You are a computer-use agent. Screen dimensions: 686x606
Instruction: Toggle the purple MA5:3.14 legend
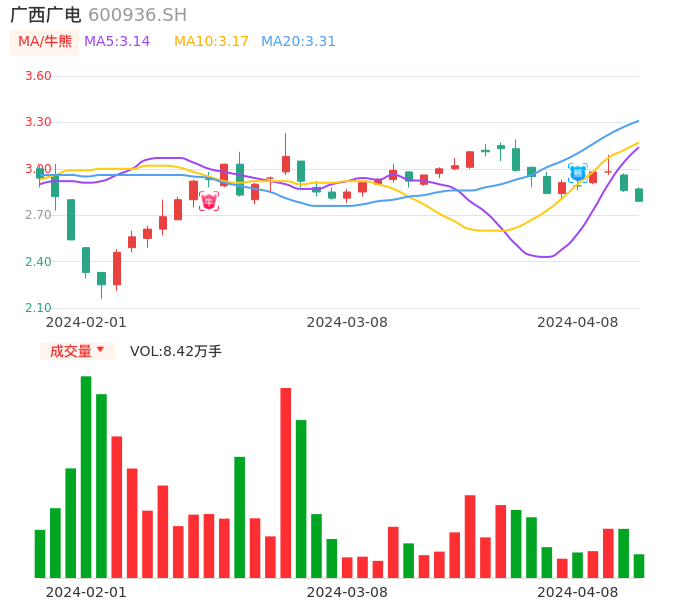117,42
